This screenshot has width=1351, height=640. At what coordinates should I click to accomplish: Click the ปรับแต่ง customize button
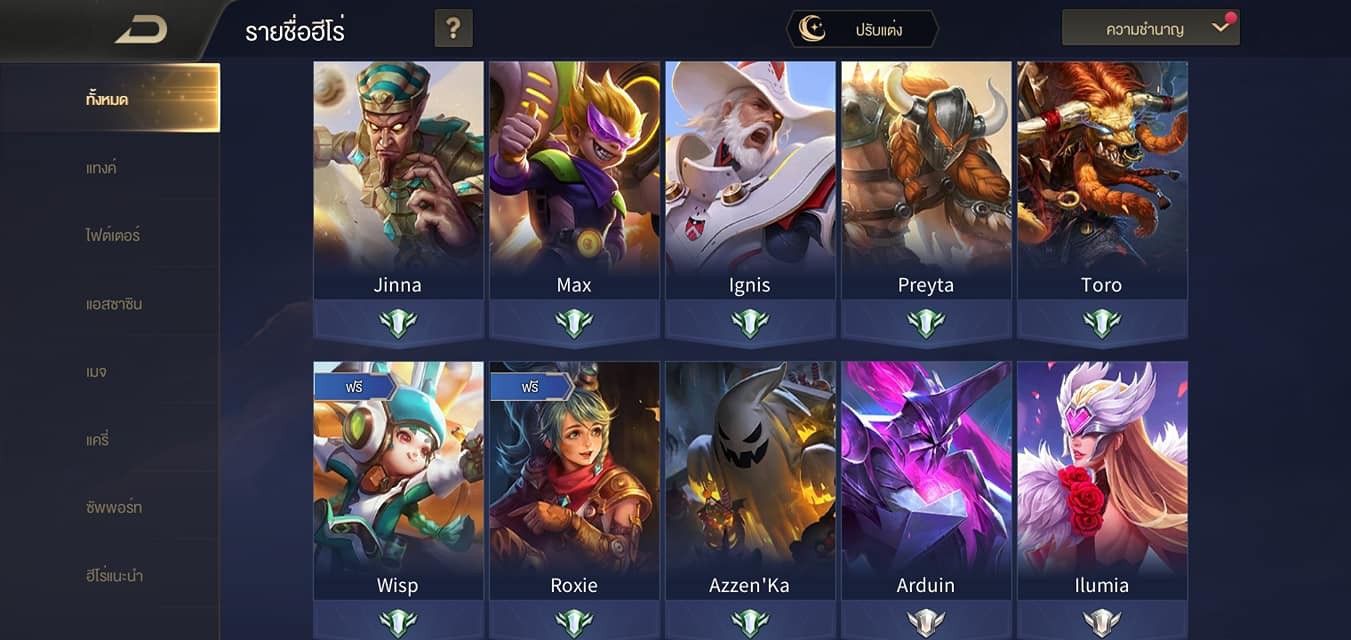(x=862, y=29)
